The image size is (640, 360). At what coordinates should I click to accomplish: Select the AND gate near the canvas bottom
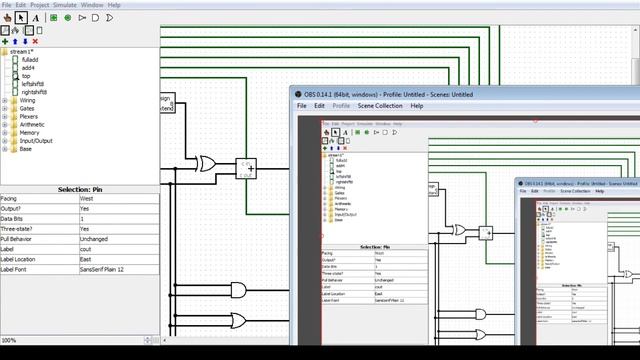(x=238, y=290)
